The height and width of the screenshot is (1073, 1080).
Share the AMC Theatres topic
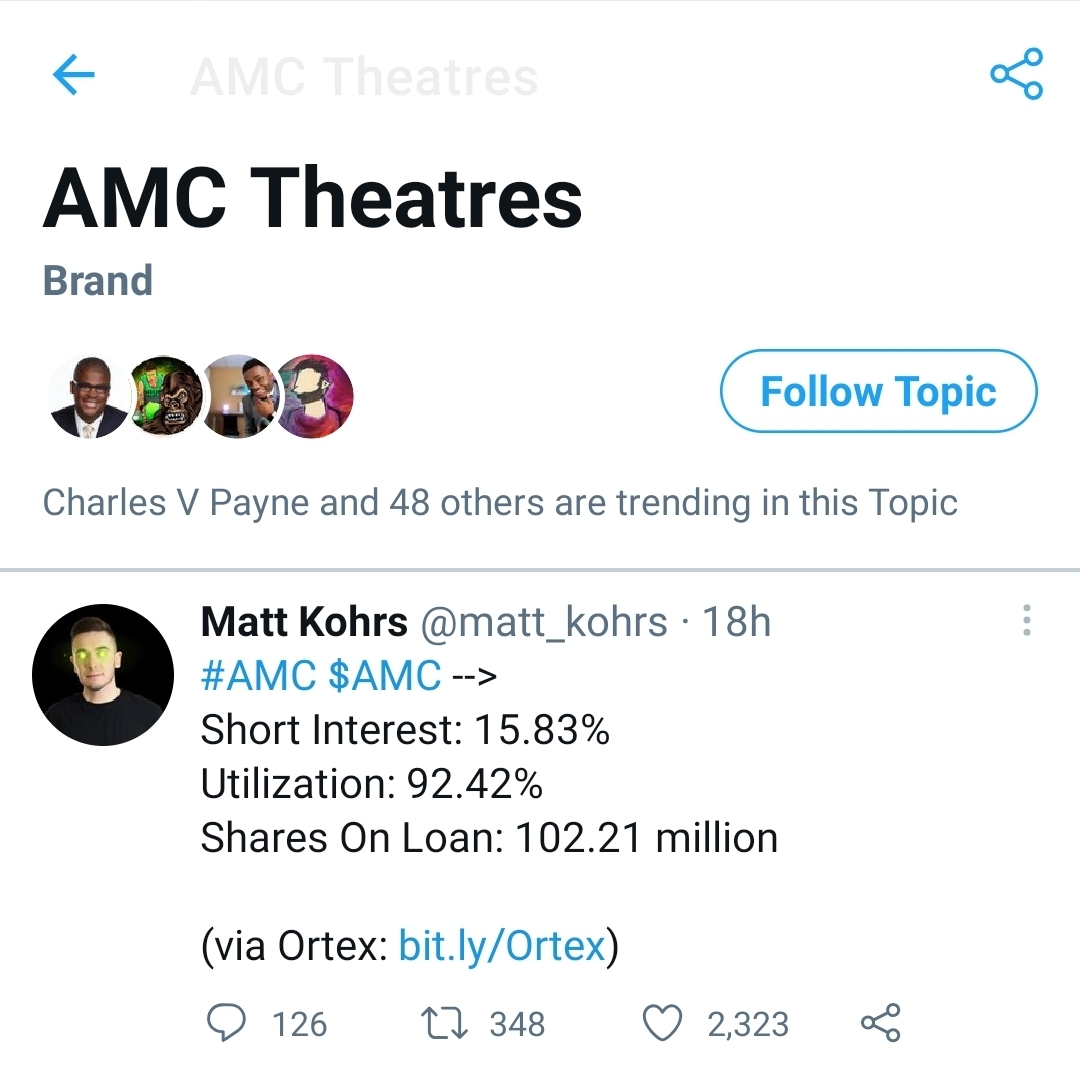click(1016, 74)
